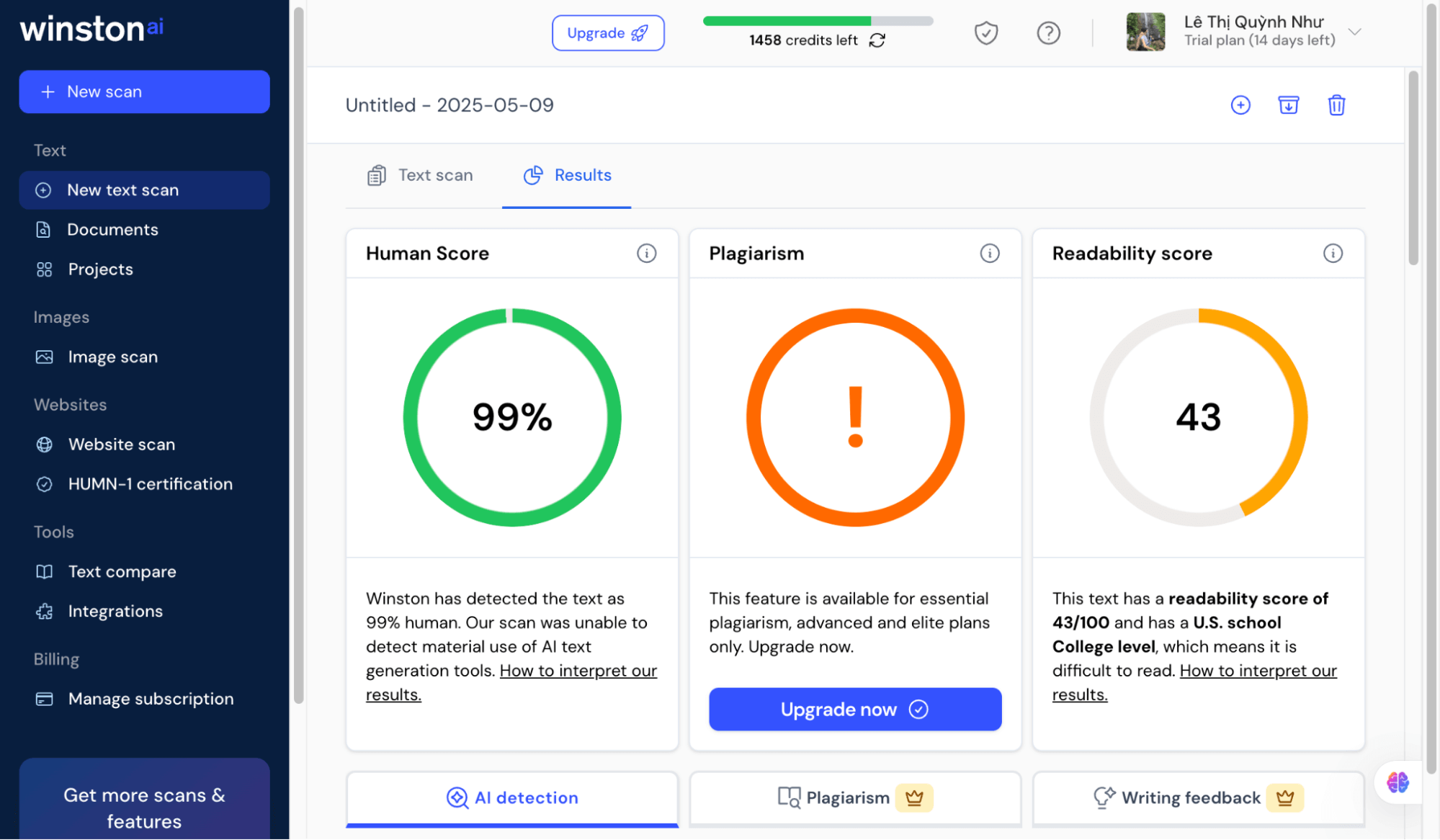
Task: Click the New scan button
Action: [x=144, y=91]
